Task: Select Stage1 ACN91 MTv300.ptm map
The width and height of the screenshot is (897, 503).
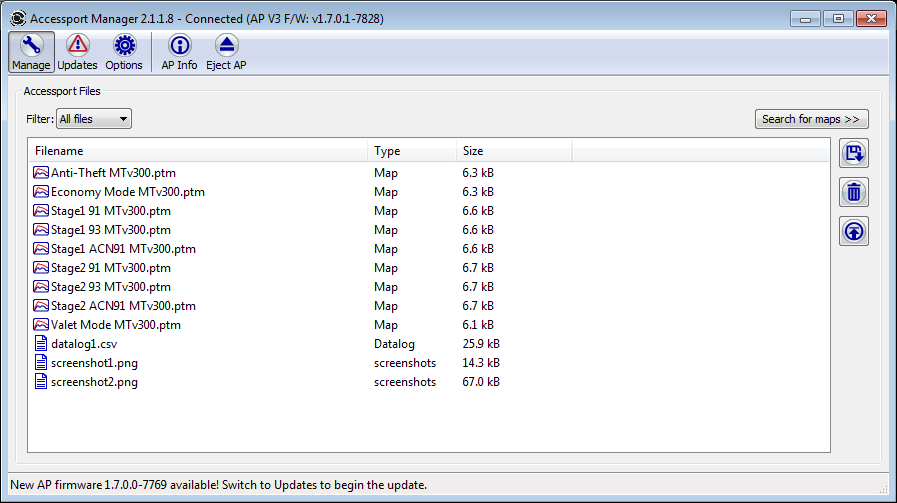Action: [x=124, y=249]
